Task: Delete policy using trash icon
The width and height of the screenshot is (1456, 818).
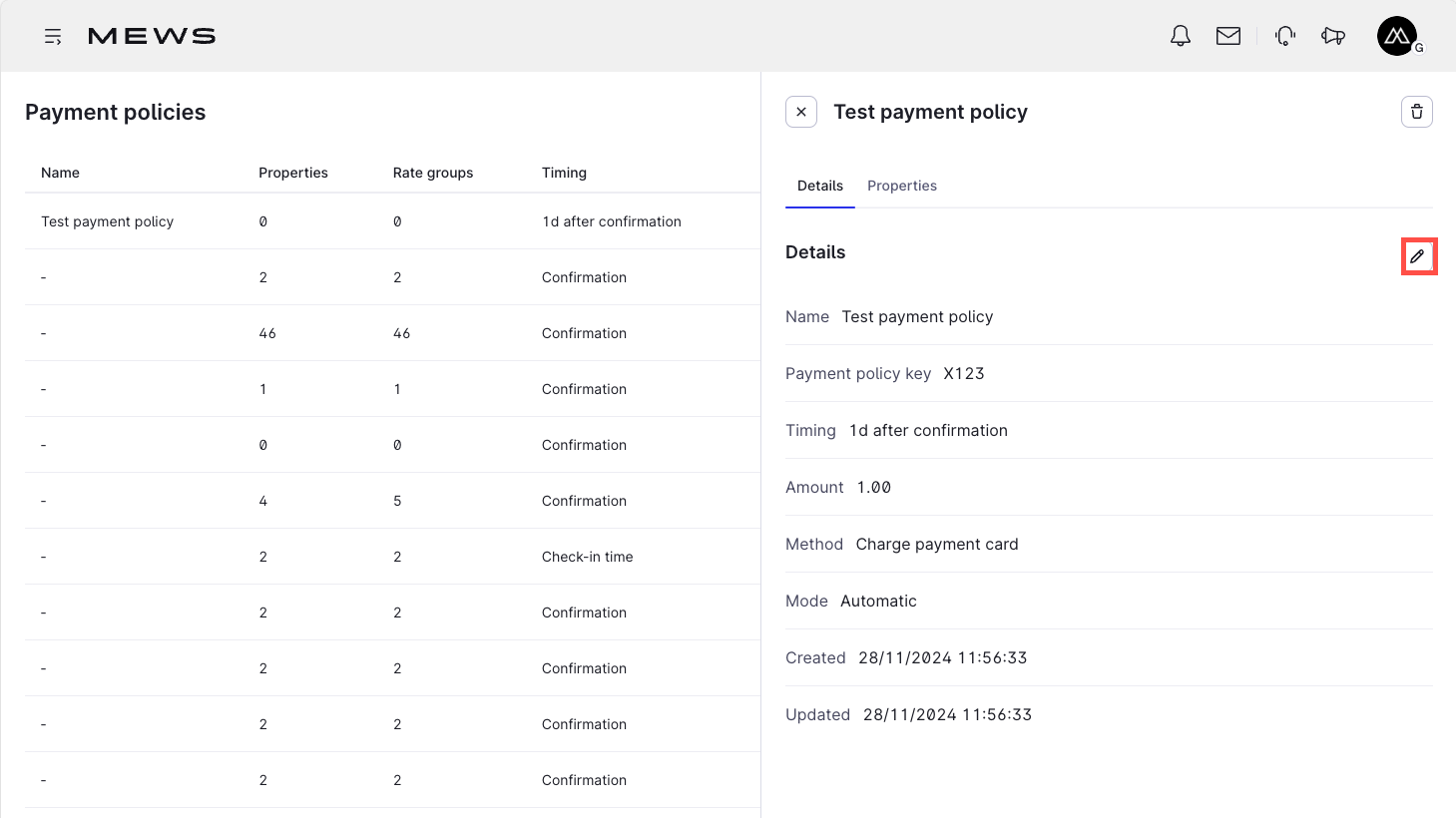Action: click(x=1417, y=112)
